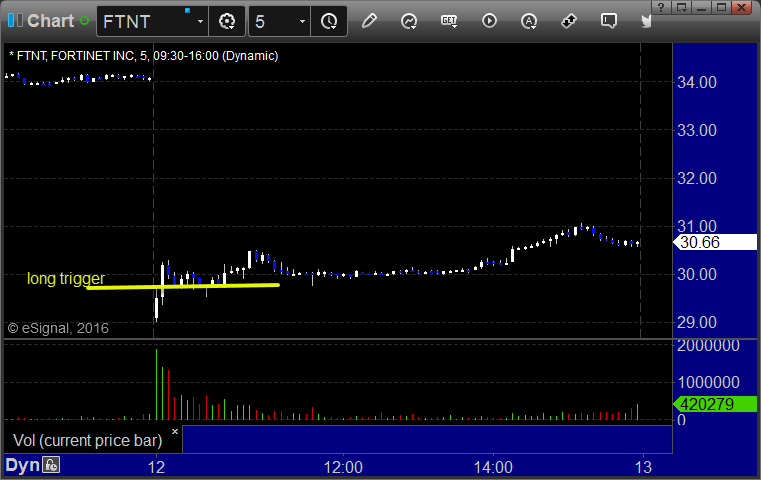This screenshot has height=480, width=761.
Task: Click the Twitter bird icon
Action: click(646, 21)
